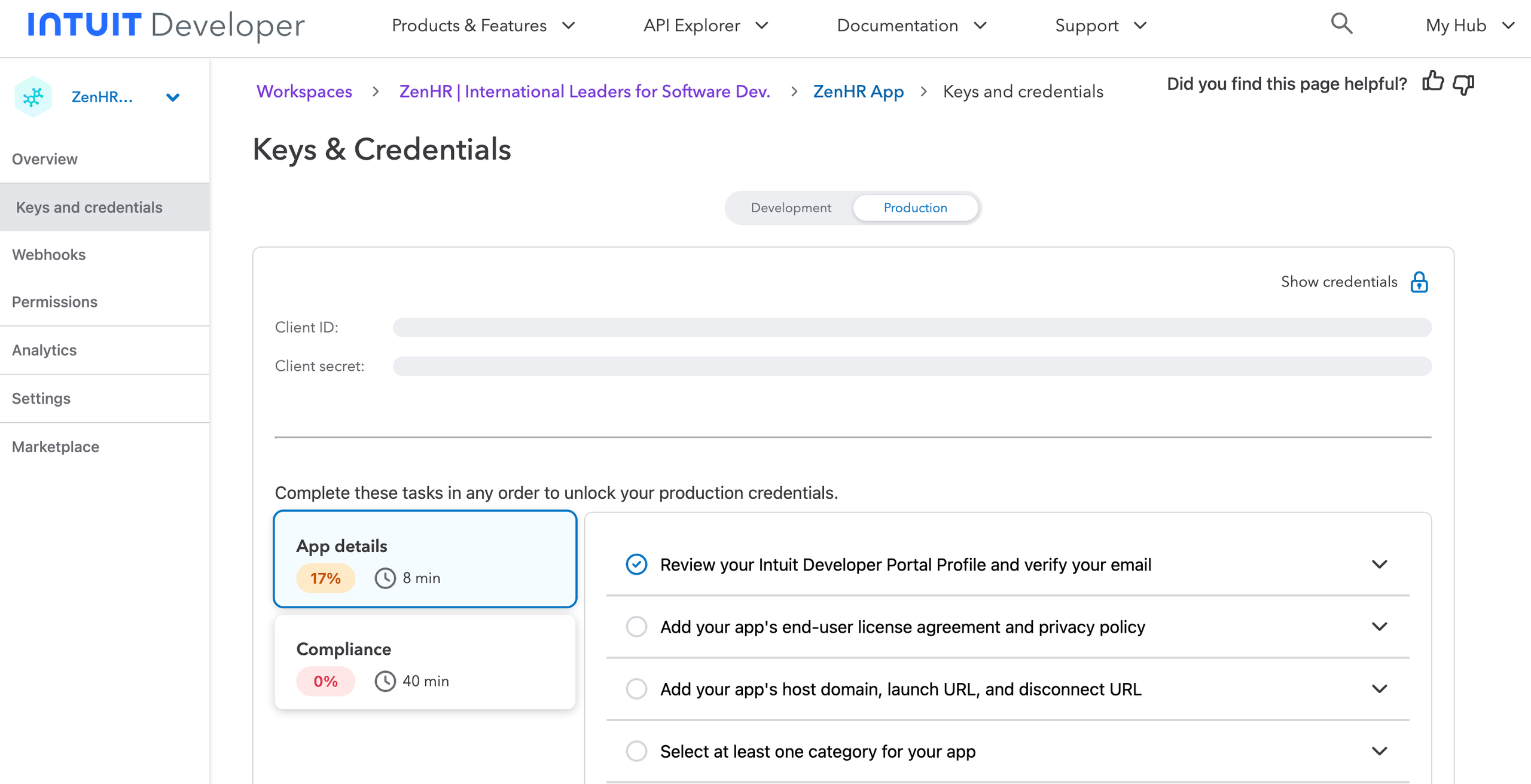Viewport: 1531px width, 784px height.
Task: Click the masked Client ID field
Action: click(x=911, y=328)
